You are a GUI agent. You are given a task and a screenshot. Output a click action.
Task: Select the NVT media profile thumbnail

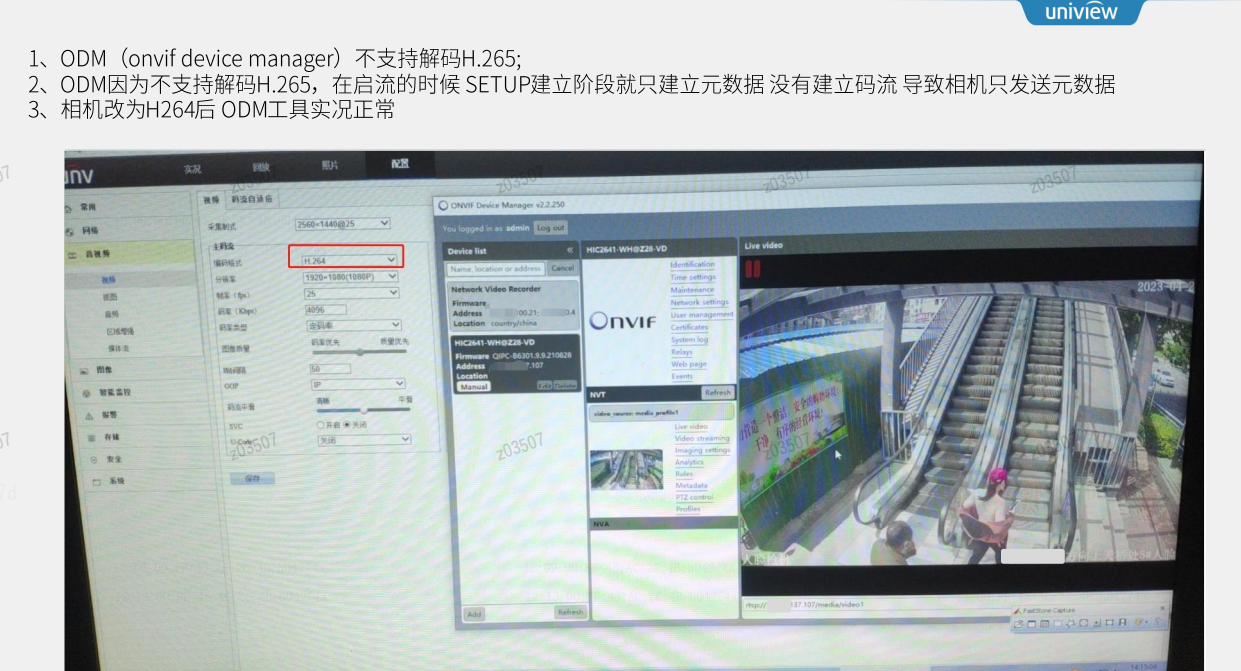click(x=626, y=468)
